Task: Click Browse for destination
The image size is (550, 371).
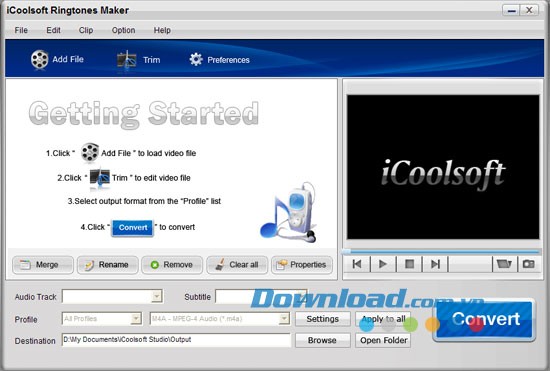Action: [323, 340]
